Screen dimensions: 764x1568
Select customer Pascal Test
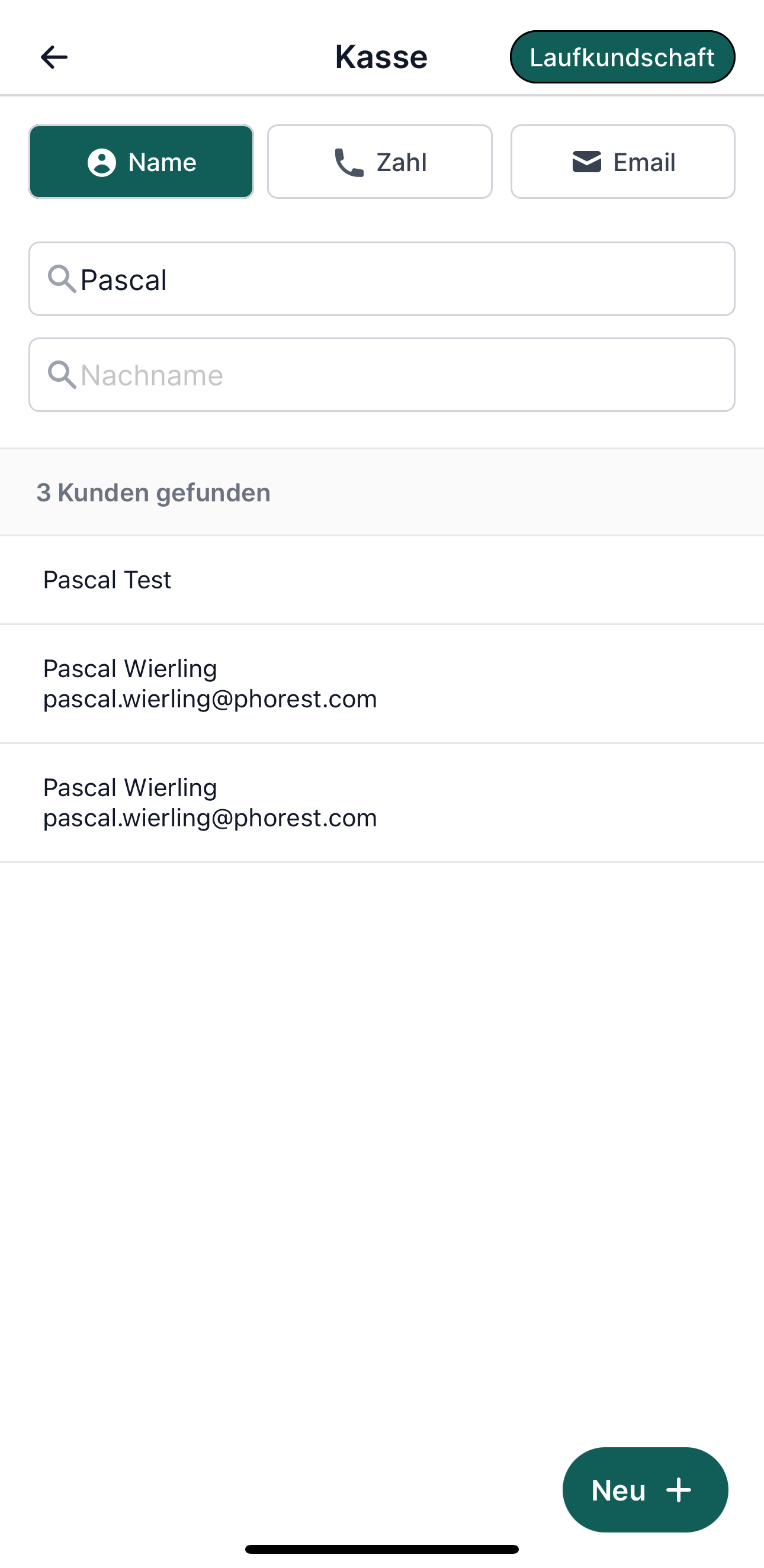[382, 580]
